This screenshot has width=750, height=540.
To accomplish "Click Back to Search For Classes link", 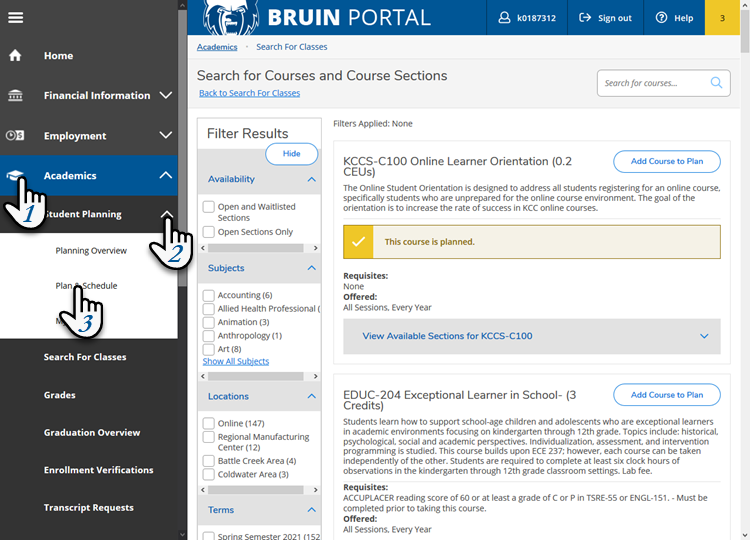I will (250, 93).
